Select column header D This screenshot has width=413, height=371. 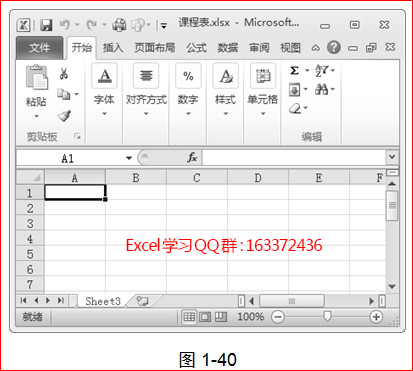pyautogui.click(x=258, y=178)
